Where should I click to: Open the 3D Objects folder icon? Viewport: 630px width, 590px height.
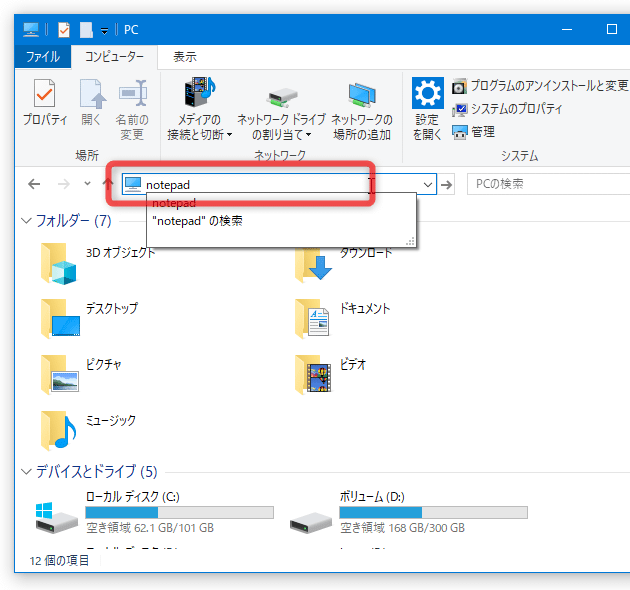pyautogui.click(x=58, y=263)
